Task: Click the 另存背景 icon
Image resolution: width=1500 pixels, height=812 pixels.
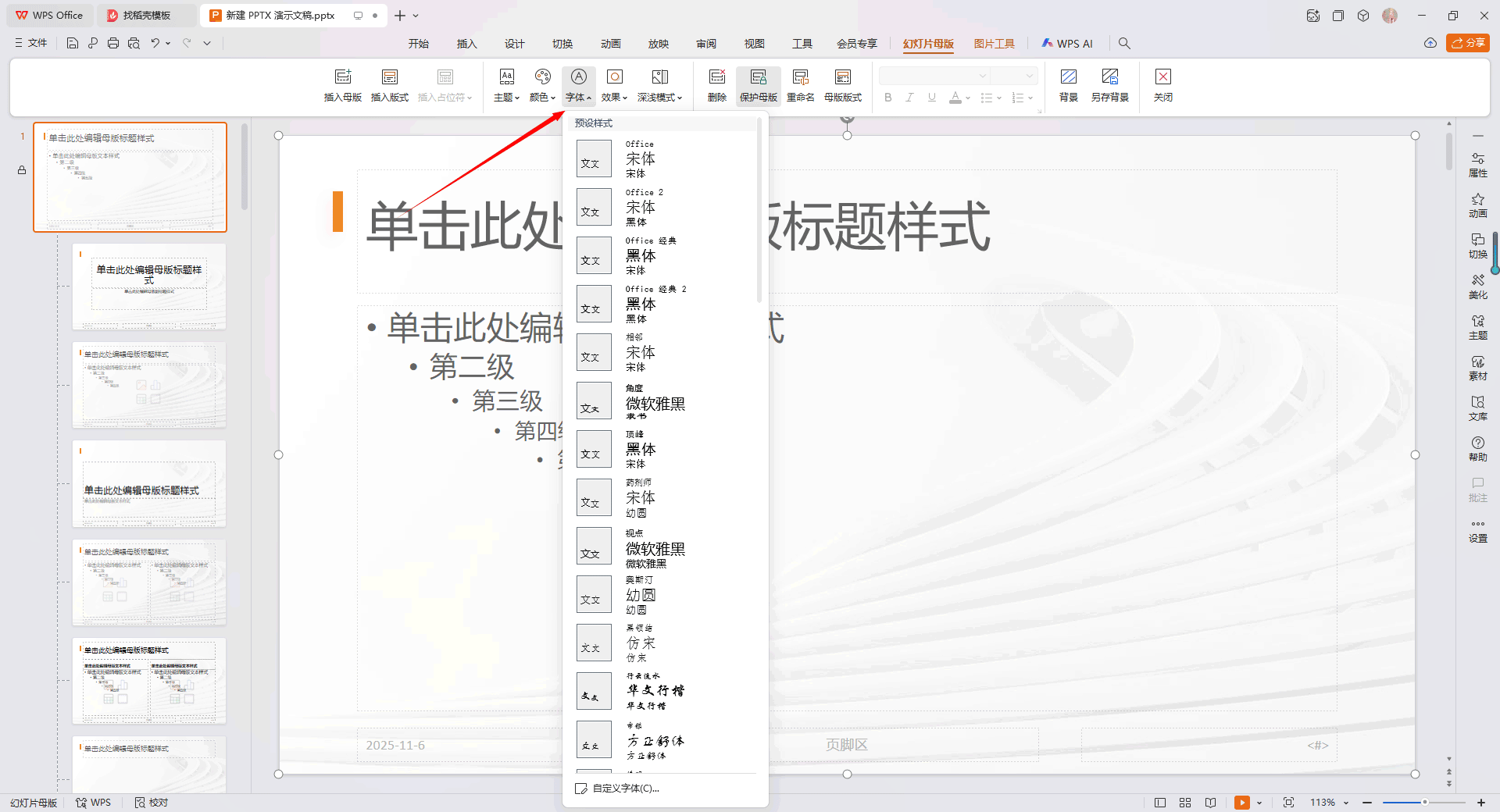Action: [x=1110, y=84]
